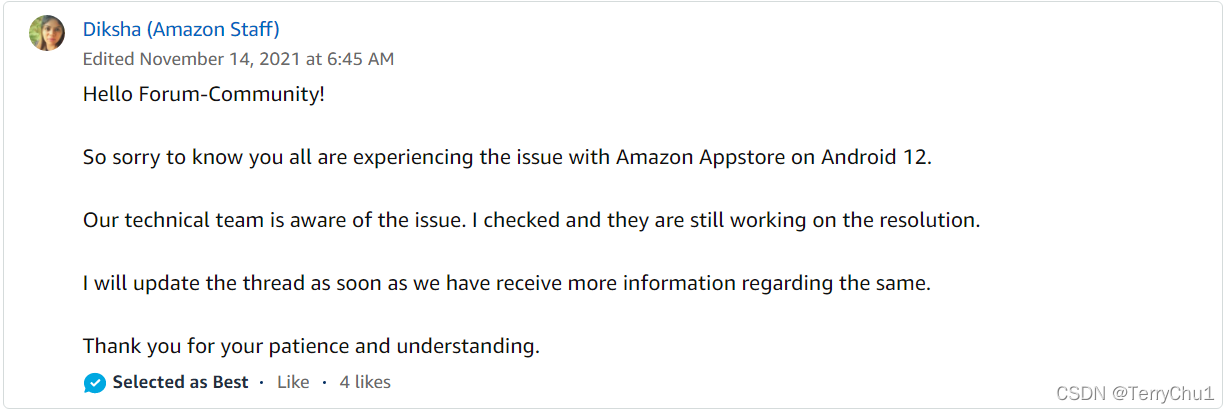This screenshot has width=1230, height=413.
Task: Click the sentence starting So sorry to know
Action: [x=507, y=158]
